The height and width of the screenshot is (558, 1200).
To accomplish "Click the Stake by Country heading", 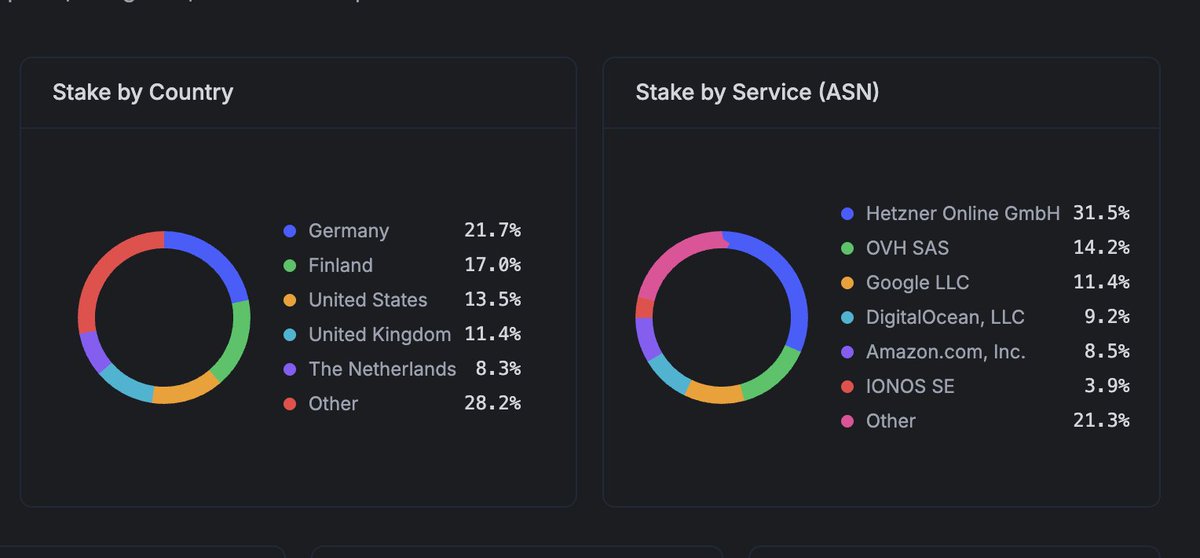I will [x=143, y=93].
